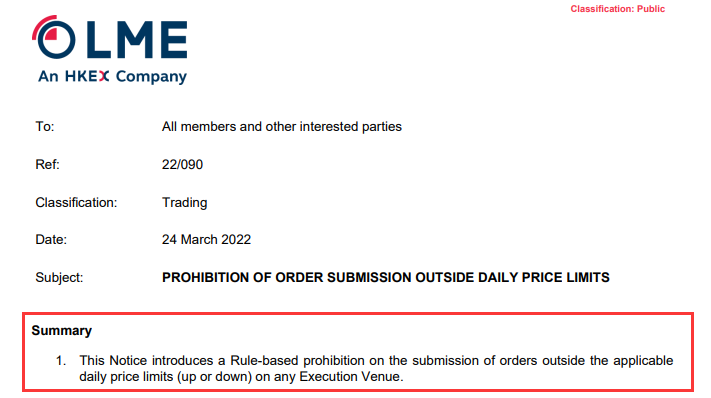This screenshot has width=711, height=398.
Task: Click the 'Summary' heading
Action: [x=62, y=331]
